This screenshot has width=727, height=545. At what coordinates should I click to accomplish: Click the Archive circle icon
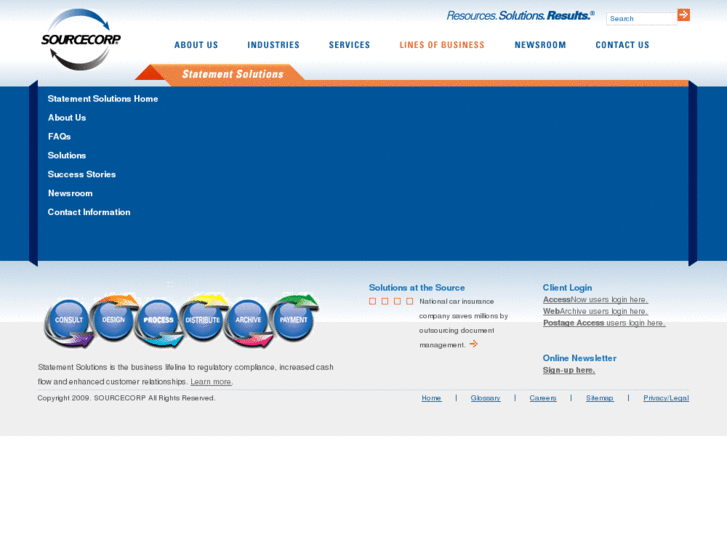(248, 320)
